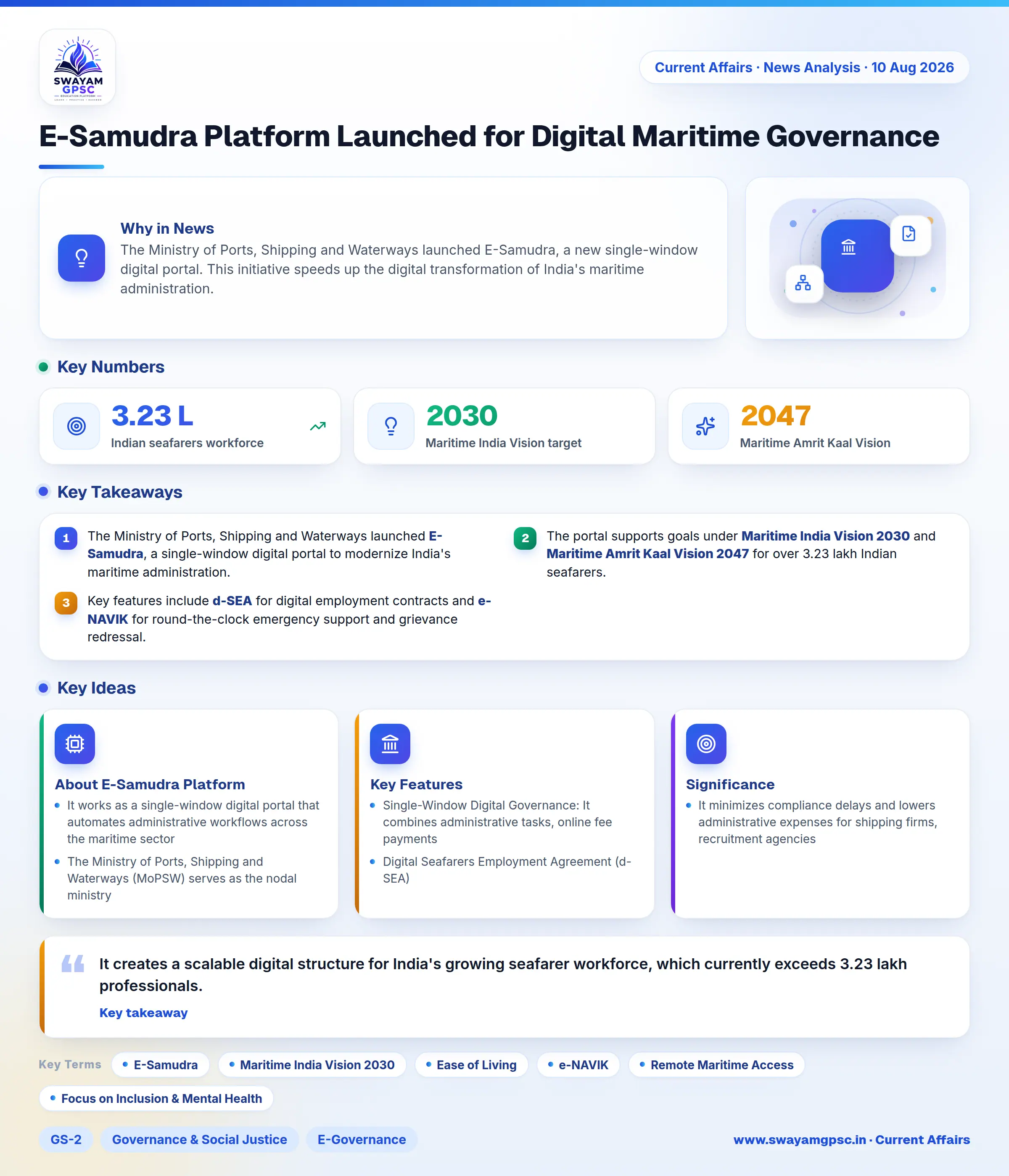1009x1176 pixels.
Task: Select the Ease of Living term chip
Action: click(472, 1065)
